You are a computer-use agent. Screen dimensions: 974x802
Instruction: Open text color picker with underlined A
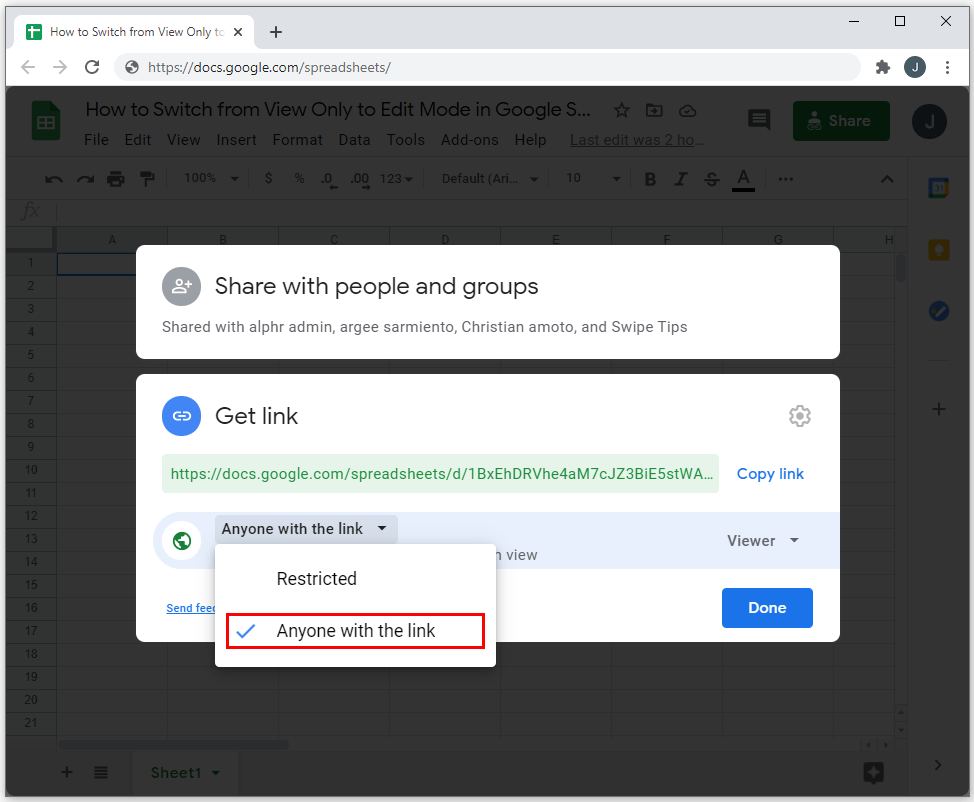[x=743, y=179]
